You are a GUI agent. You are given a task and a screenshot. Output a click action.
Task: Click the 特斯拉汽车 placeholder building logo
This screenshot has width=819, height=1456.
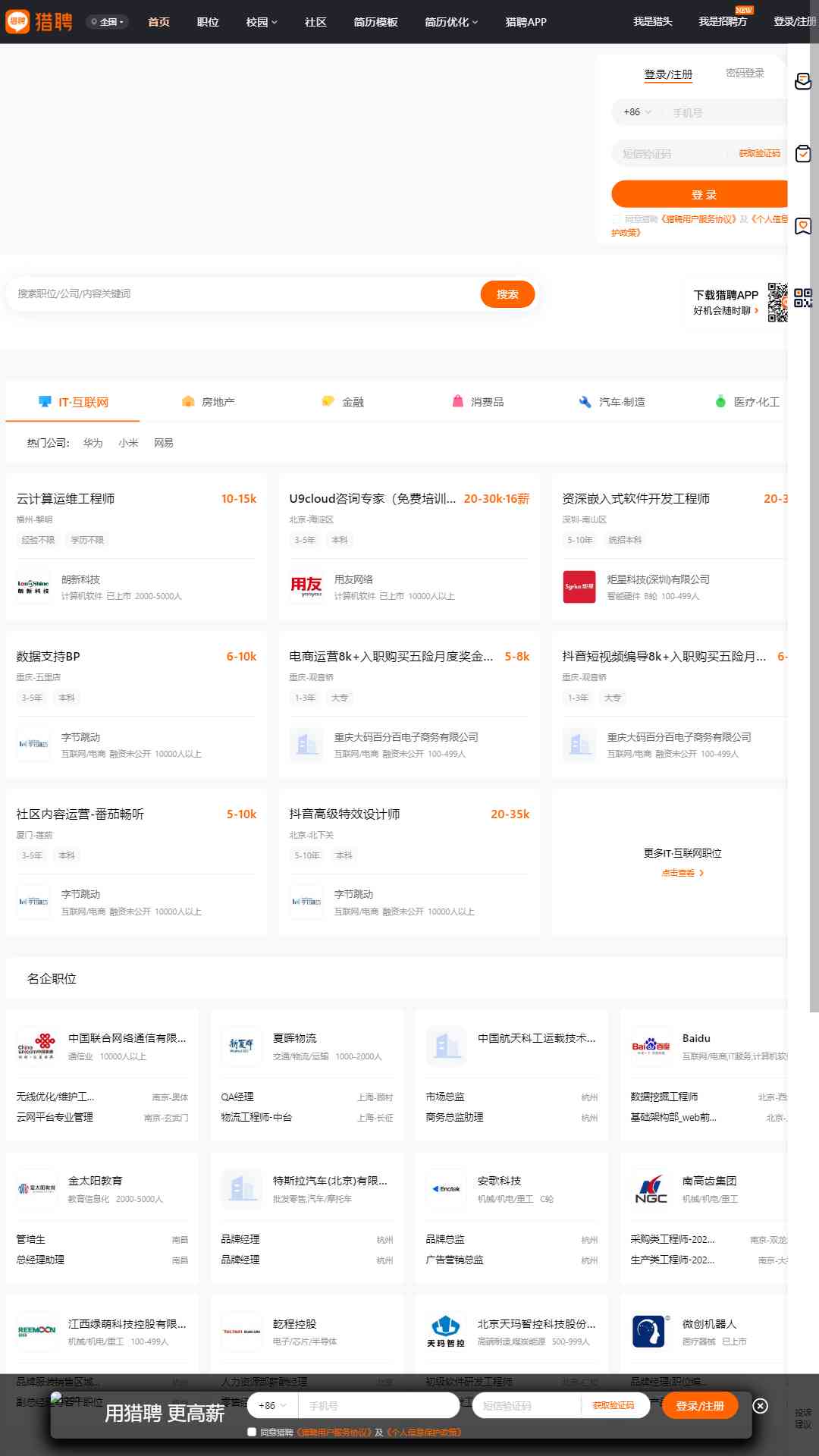tap(241, 1189)
